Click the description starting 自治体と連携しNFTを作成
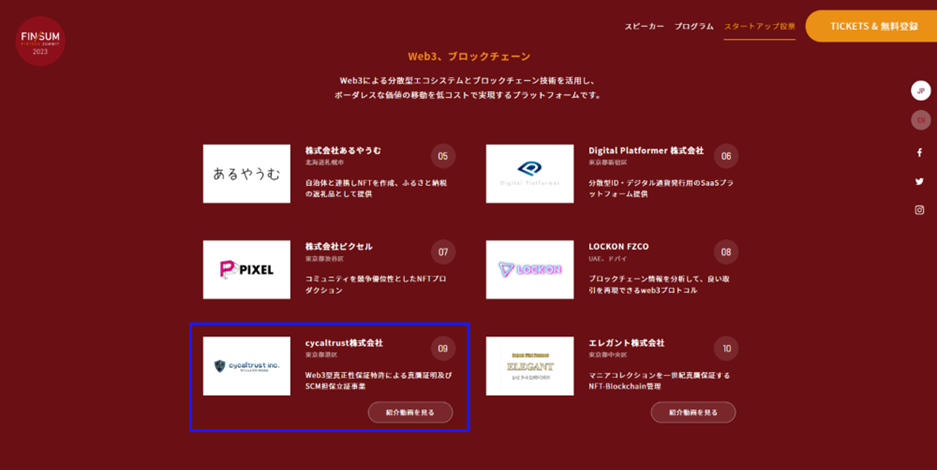 [376, 188]
